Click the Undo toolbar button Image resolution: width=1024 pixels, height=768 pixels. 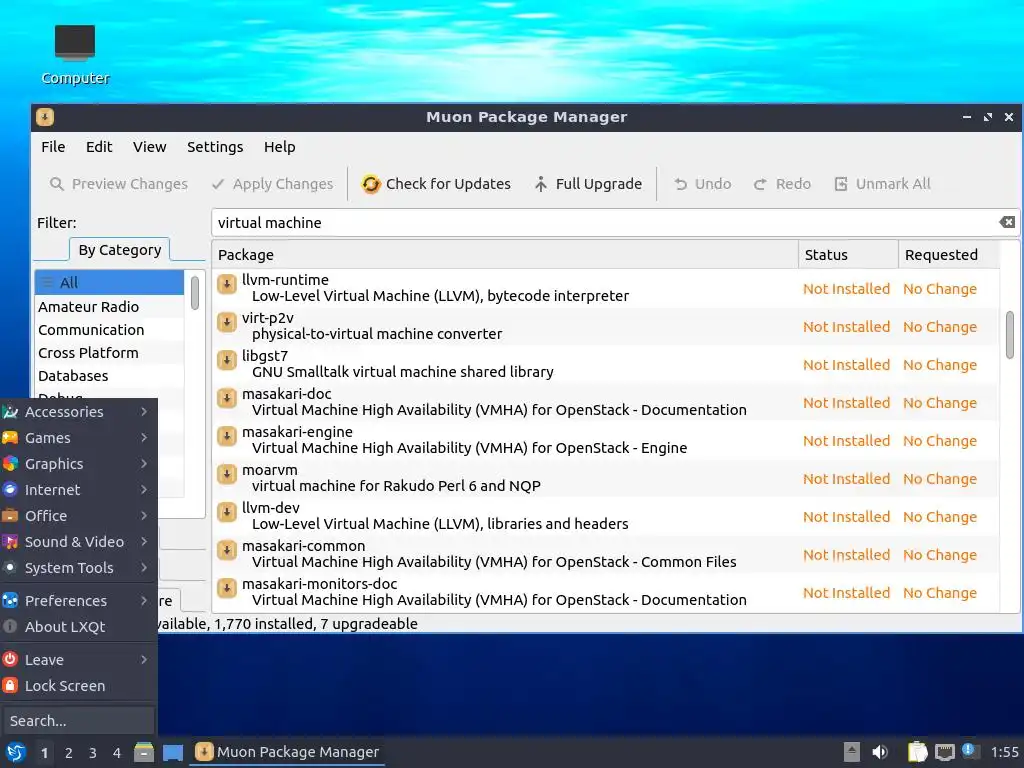click(702, 184)
